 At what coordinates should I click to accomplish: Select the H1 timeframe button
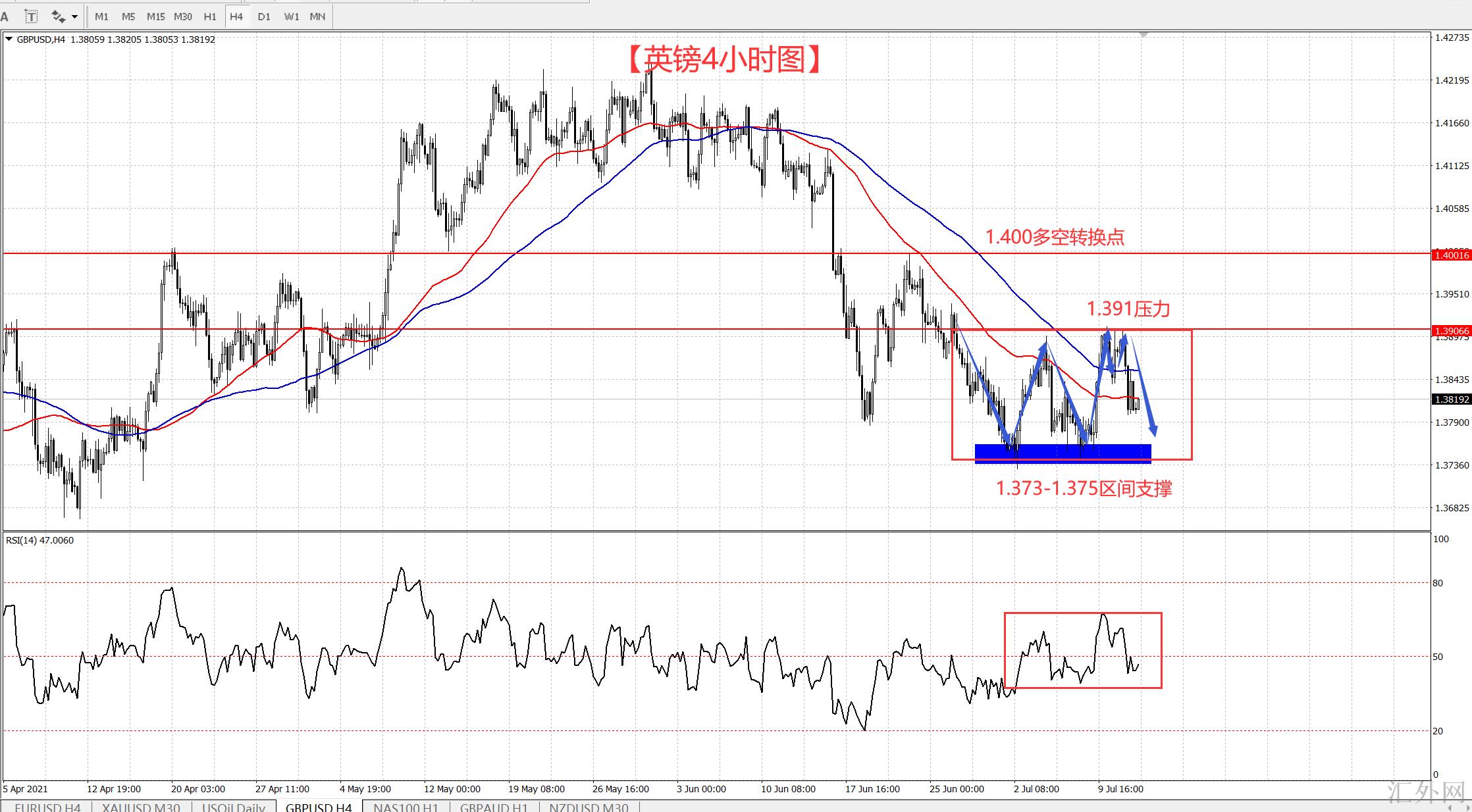210,16
